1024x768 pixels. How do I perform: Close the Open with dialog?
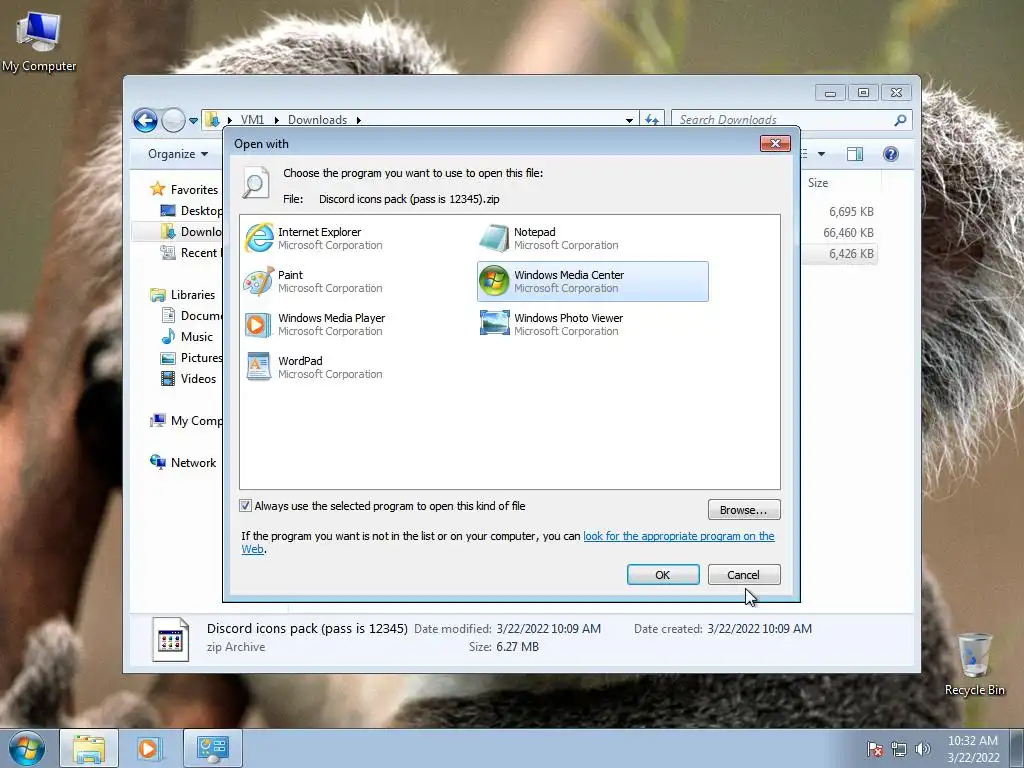click(x=775, y=143)
